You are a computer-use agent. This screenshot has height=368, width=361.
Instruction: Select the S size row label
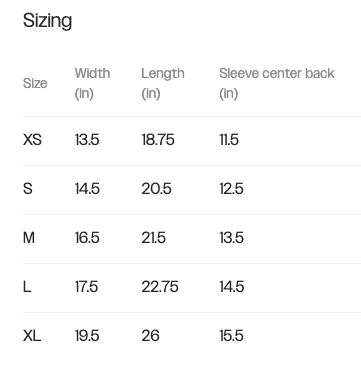point(28,189)
